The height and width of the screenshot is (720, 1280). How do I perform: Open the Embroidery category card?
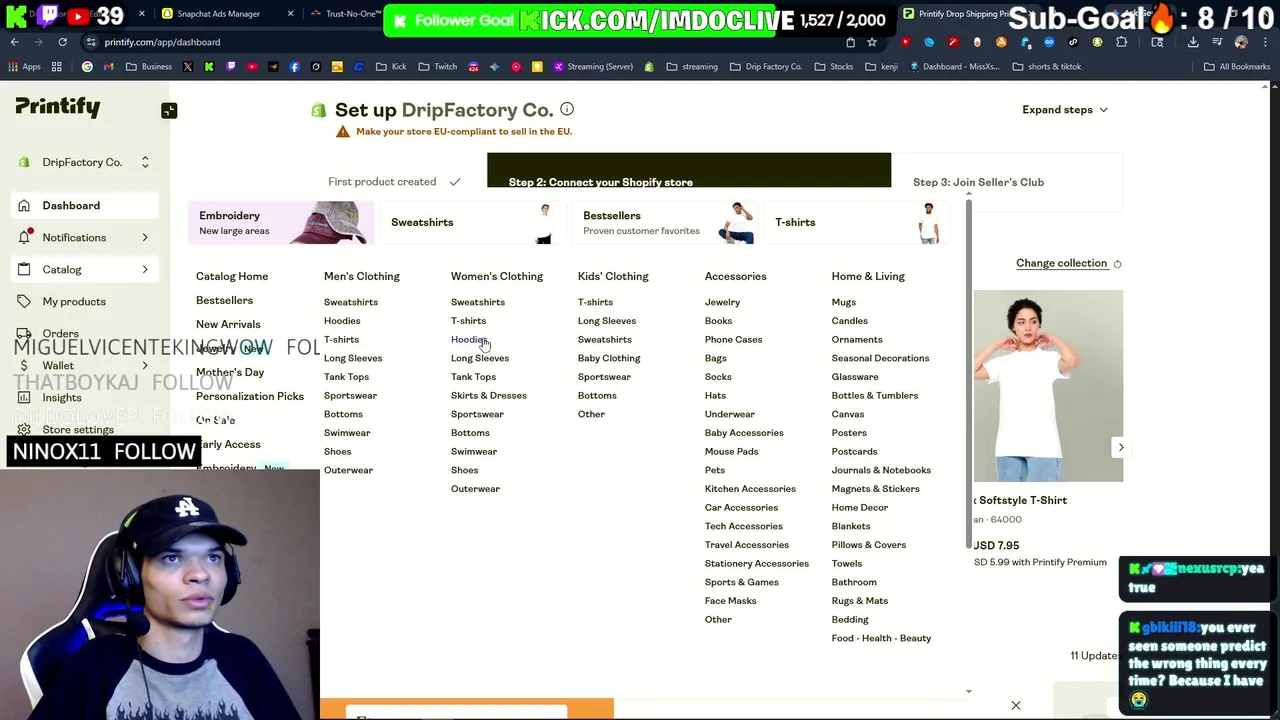click(x=280, y=222)
